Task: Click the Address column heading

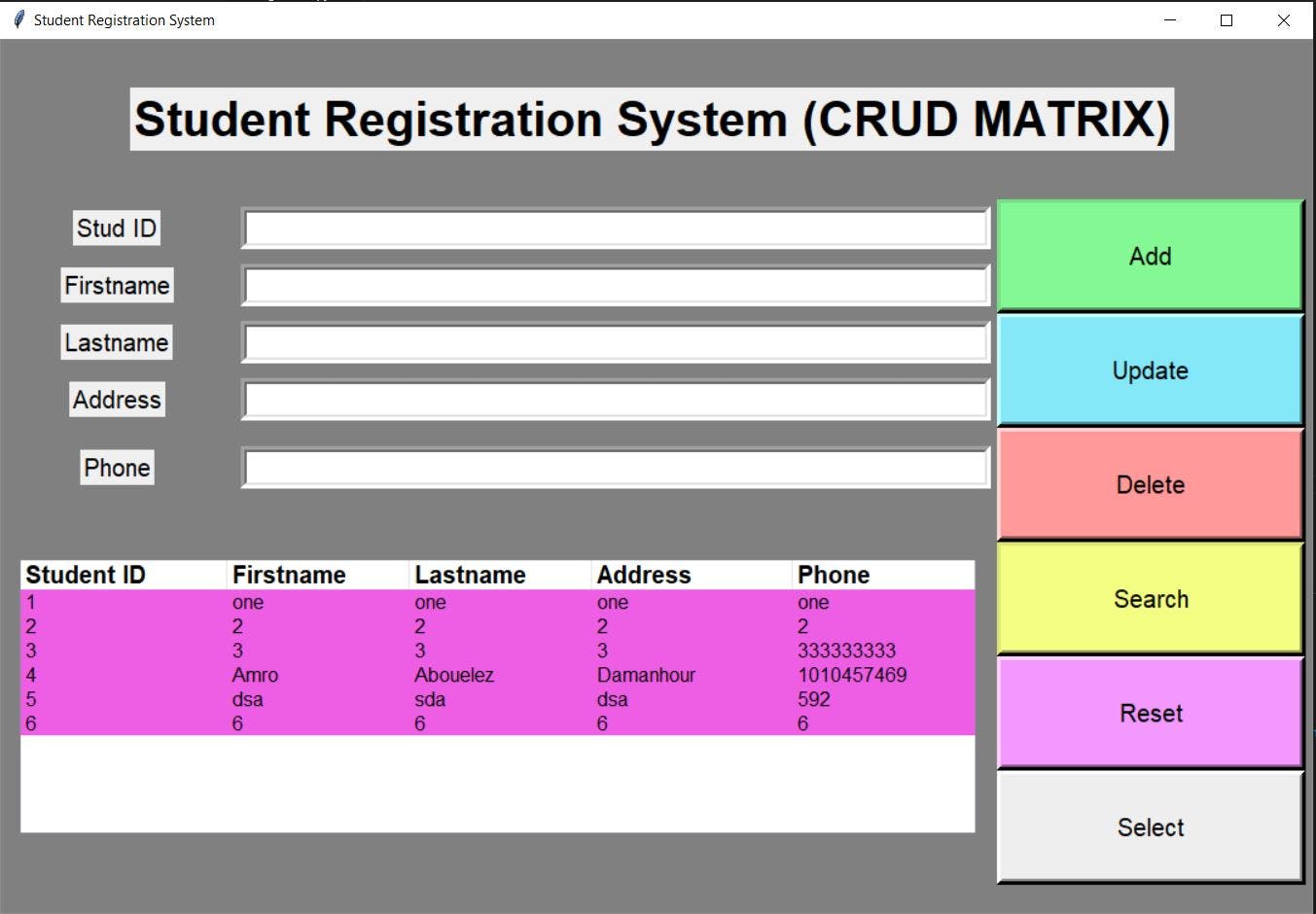Action: [691, 575]
